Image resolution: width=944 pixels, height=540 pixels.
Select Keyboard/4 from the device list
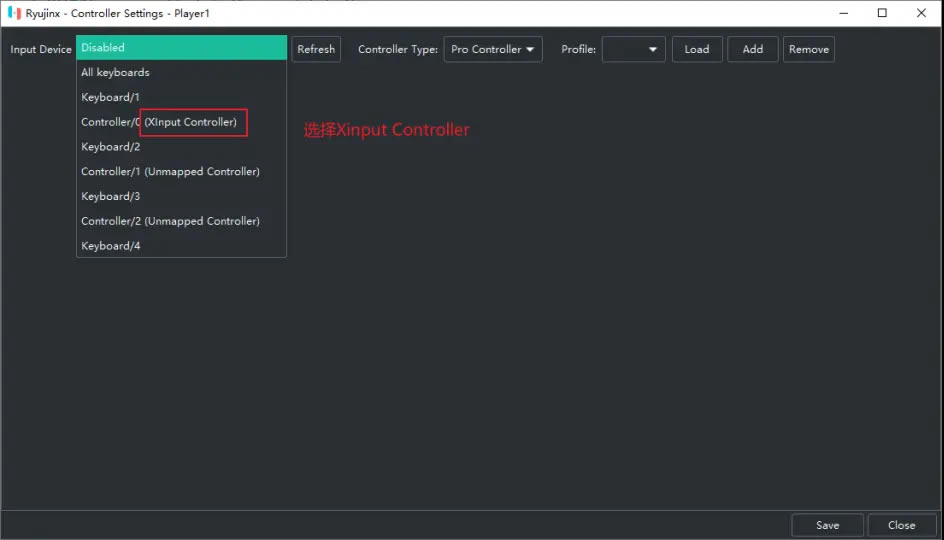(181, 246)
